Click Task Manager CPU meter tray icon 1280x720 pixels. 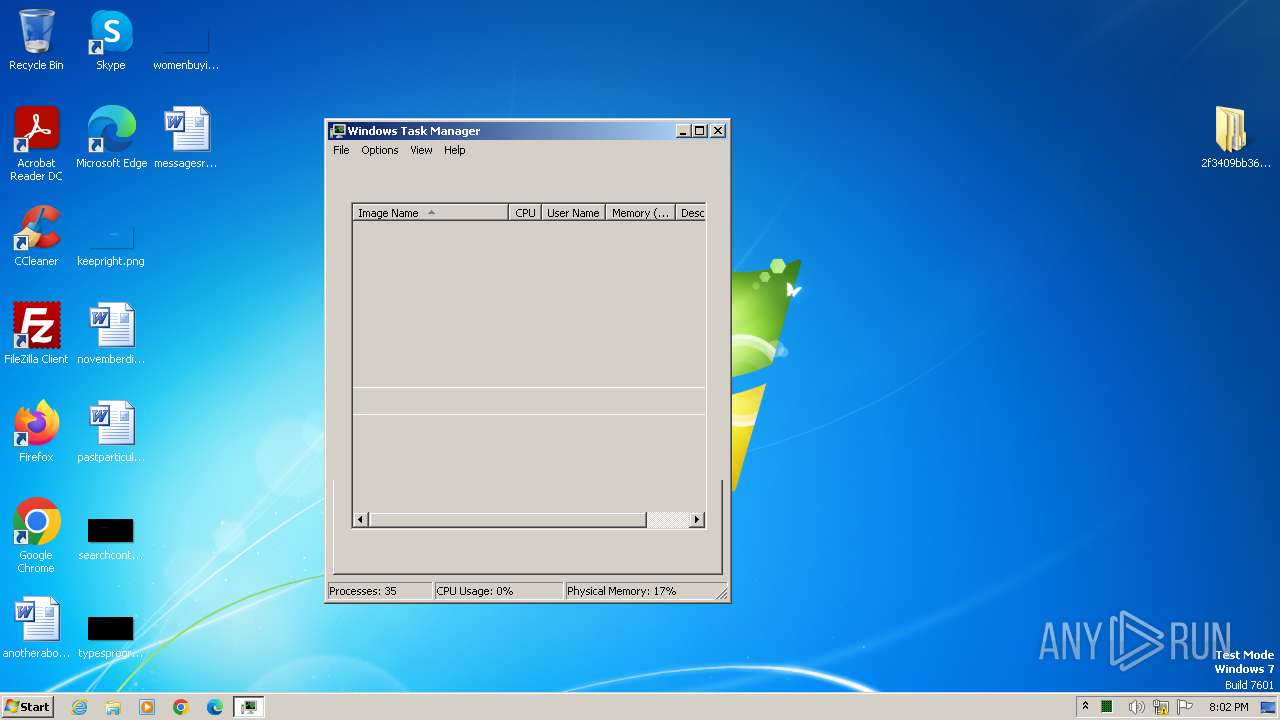click(1108, 707)
